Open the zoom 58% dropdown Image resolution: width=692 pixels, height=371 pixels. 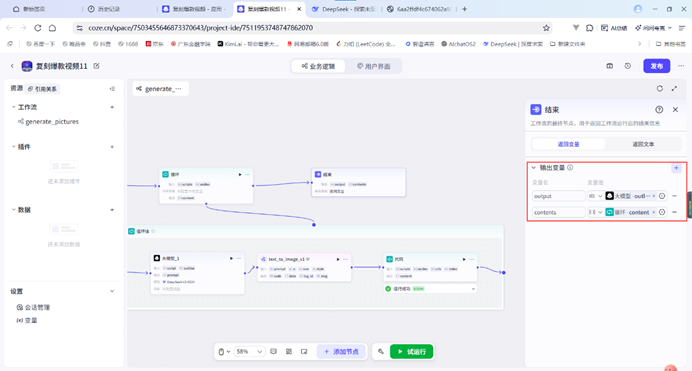(x=249, y=352)
